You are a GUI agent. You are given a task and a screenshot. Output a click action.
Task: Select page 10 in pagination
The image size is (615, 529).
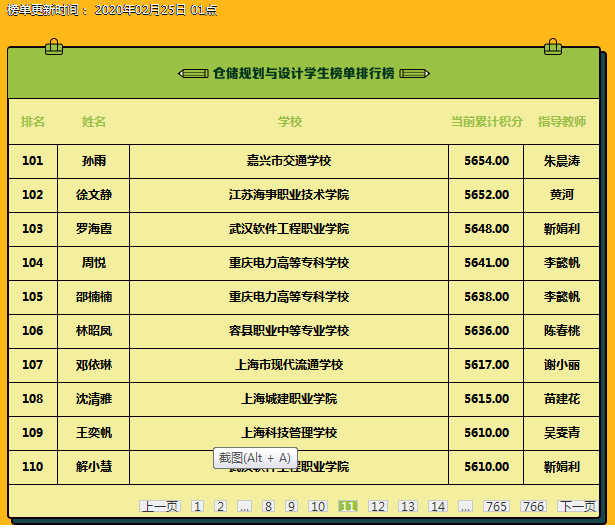(318, 507)
